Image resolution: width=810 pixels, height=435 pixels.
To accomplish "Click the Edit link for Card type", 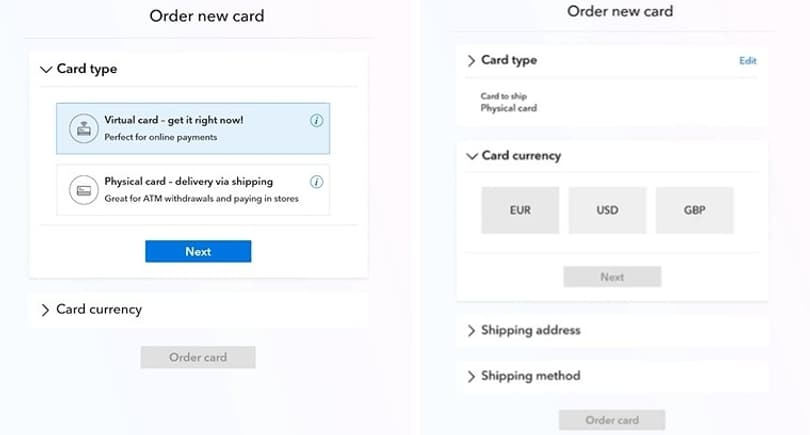I will (x=747, y=61).
